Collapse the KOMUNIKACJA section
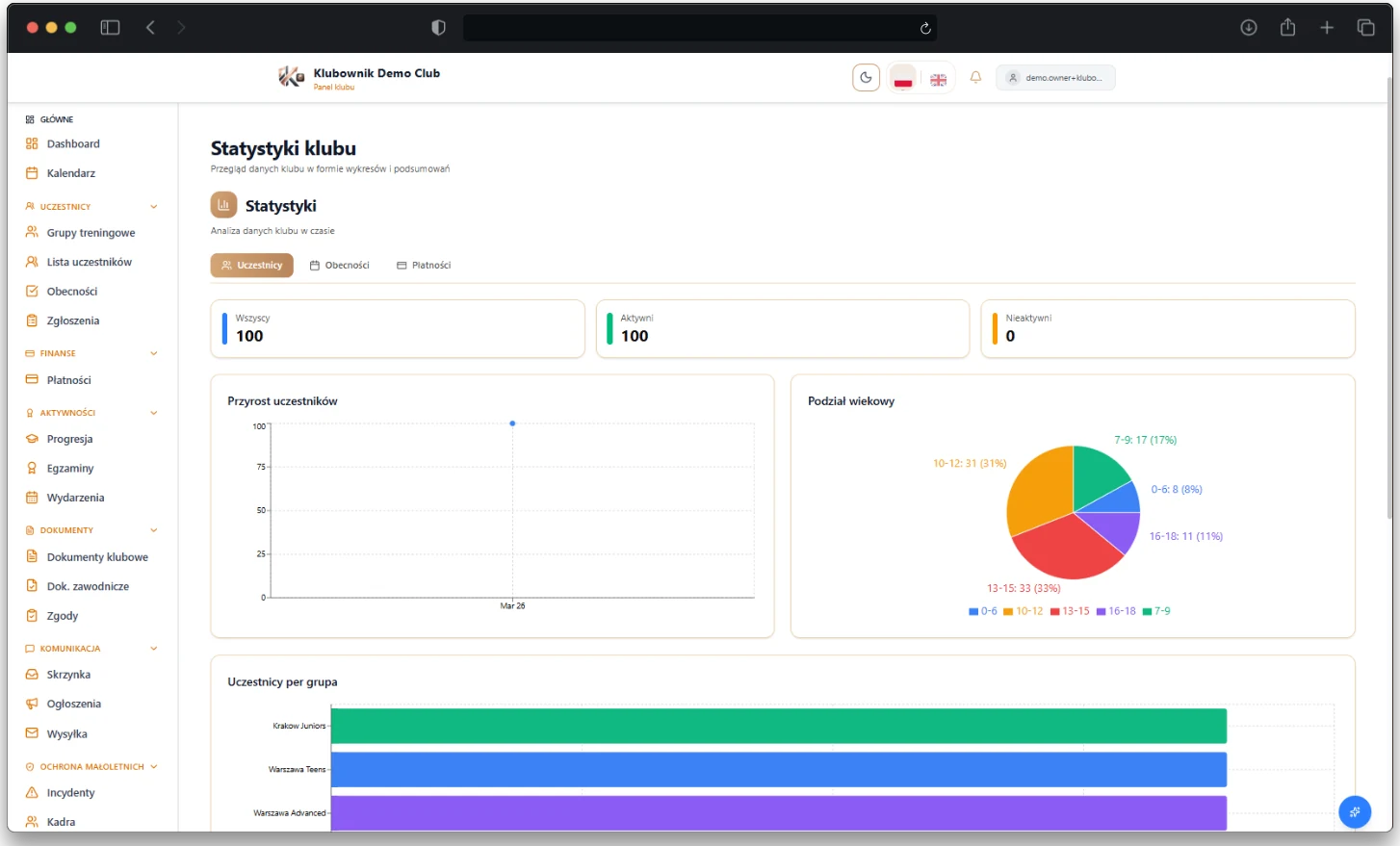The height and width of the screenshot is (846, 1400). (154, 648)
